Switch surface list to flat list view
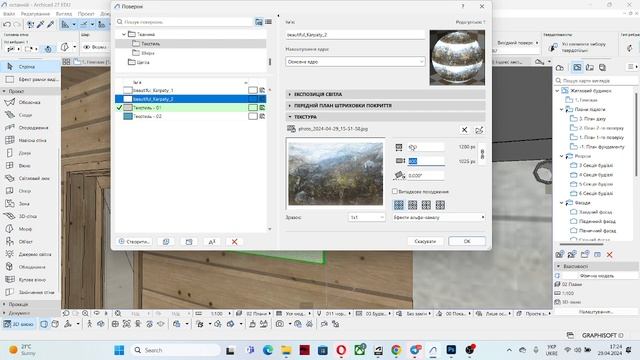The width and height of the screenshot is (640, 360). [268, 22]
